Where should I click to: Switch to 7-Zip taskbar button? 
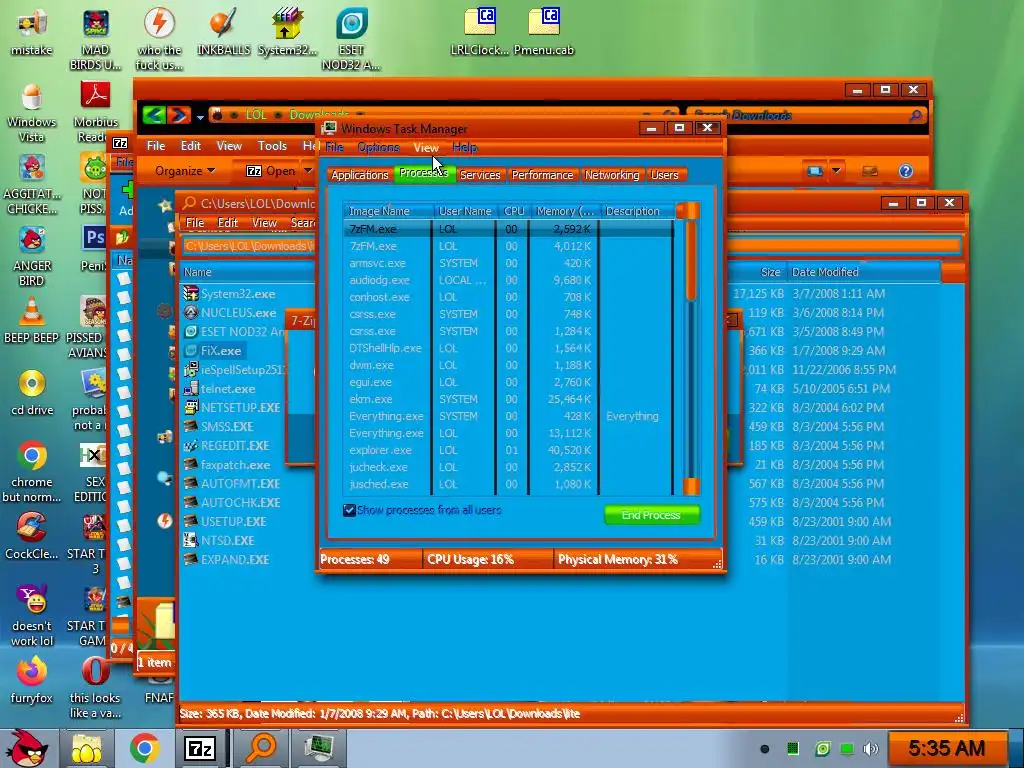200,748
